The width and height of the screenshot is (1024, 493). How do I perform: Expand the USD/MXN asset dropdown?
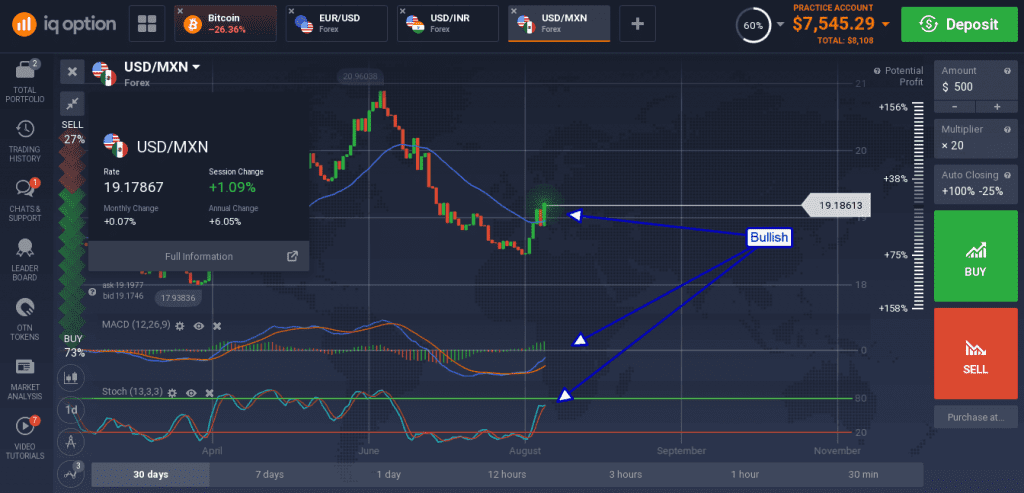195,67
